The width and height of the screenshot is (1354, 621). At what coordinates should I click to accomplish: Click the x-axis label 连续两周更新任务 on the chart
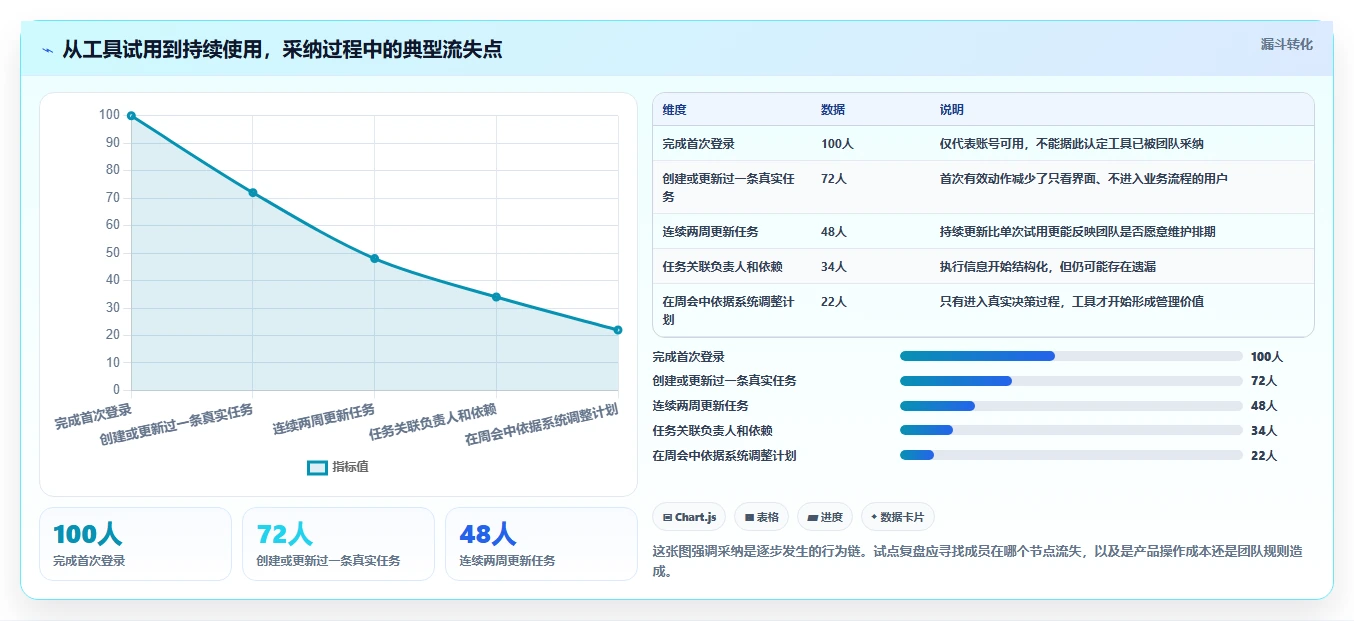(x=324, y=419)
